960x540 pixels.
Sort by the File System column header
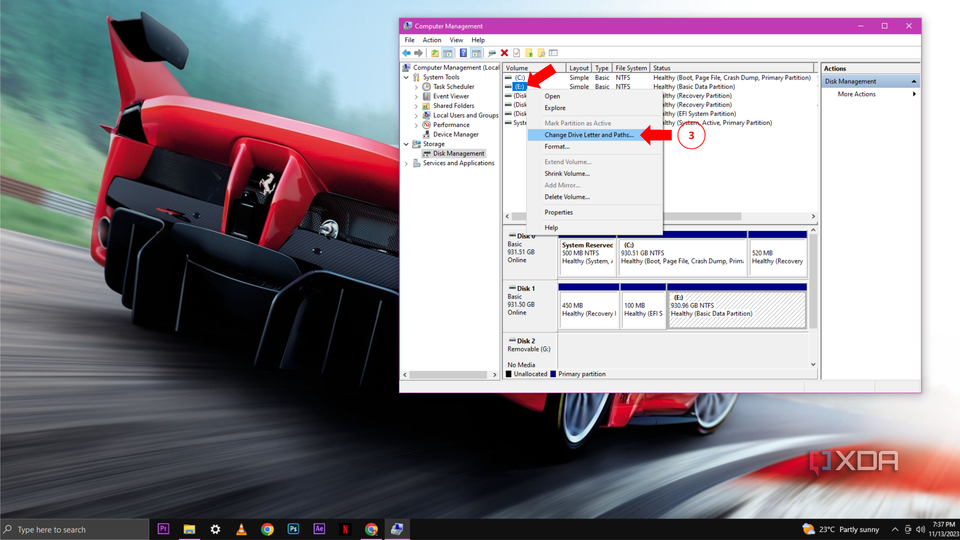point(631,68)
